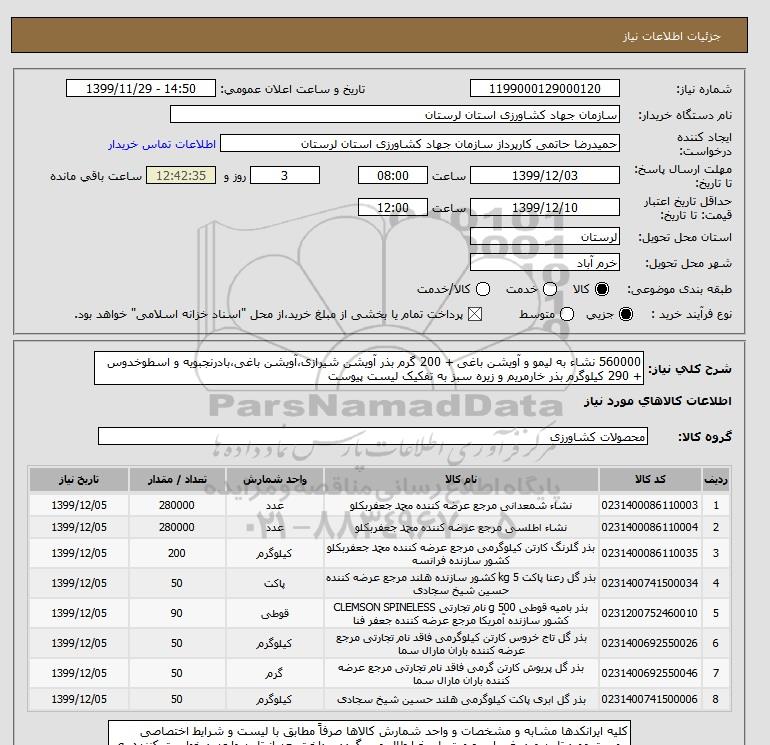Click product code 0231400741500006
The width and height of the screenshot is (770, 745).
(649, 699)
